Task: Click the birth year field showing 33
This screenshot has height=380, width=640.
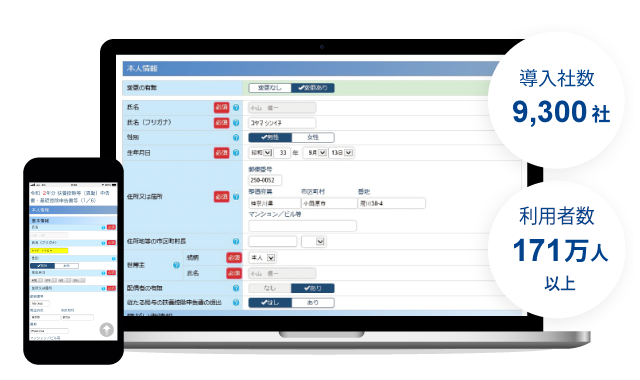Action: [282, 153]
